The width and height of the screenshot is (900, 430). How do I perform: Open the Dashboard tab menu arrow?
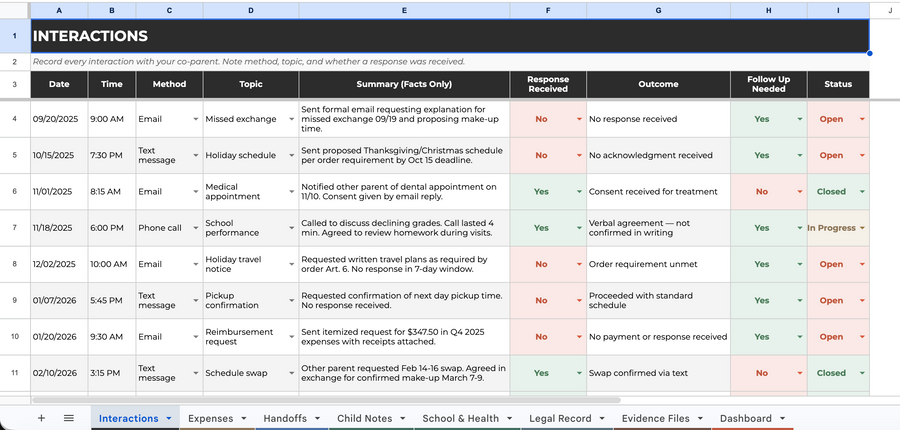point(782,419)
